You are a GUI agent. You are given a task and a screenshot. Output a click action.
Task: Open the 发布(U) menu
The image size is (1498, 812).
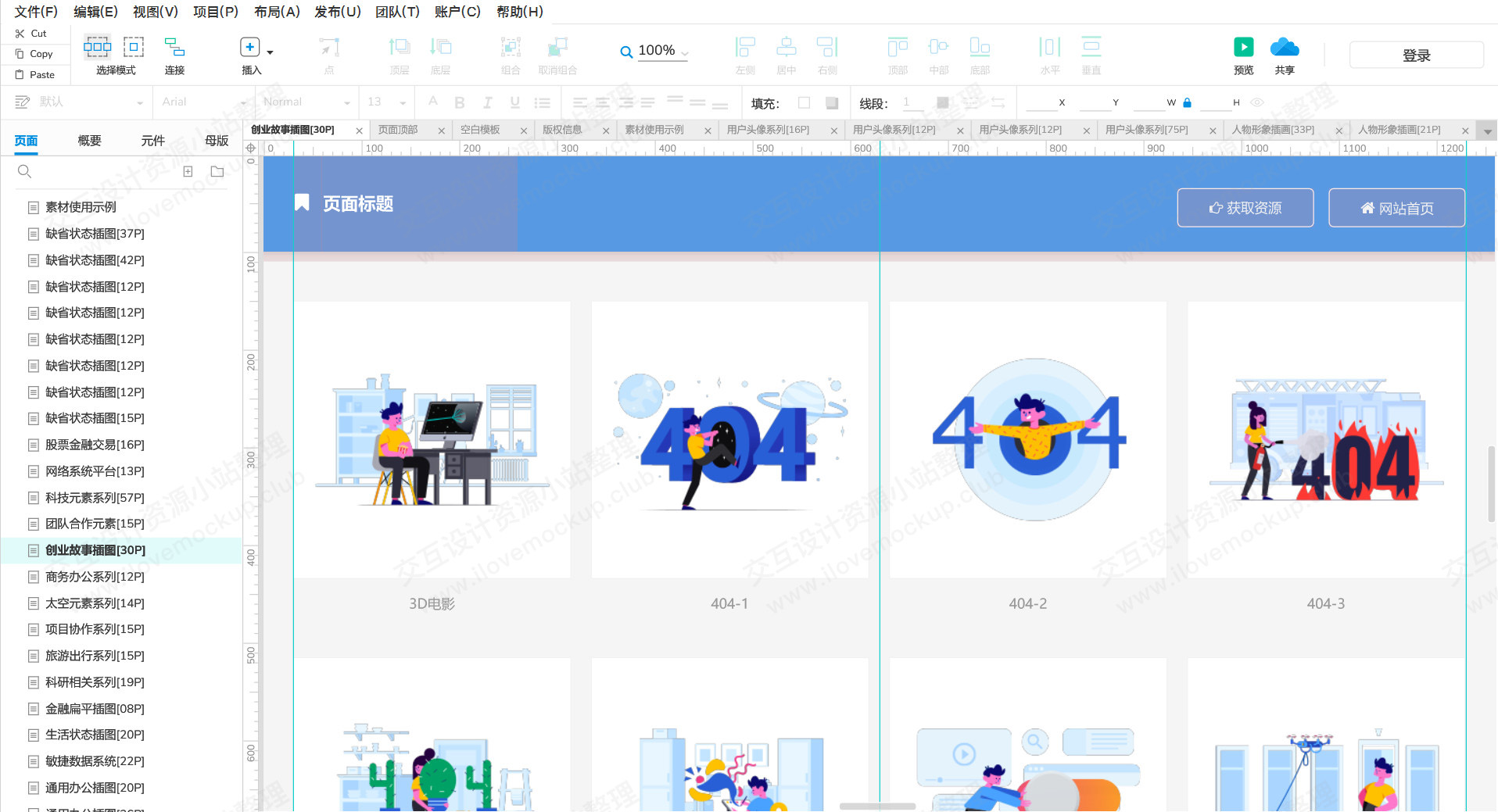pyautogui.click(x=338, y=12)
